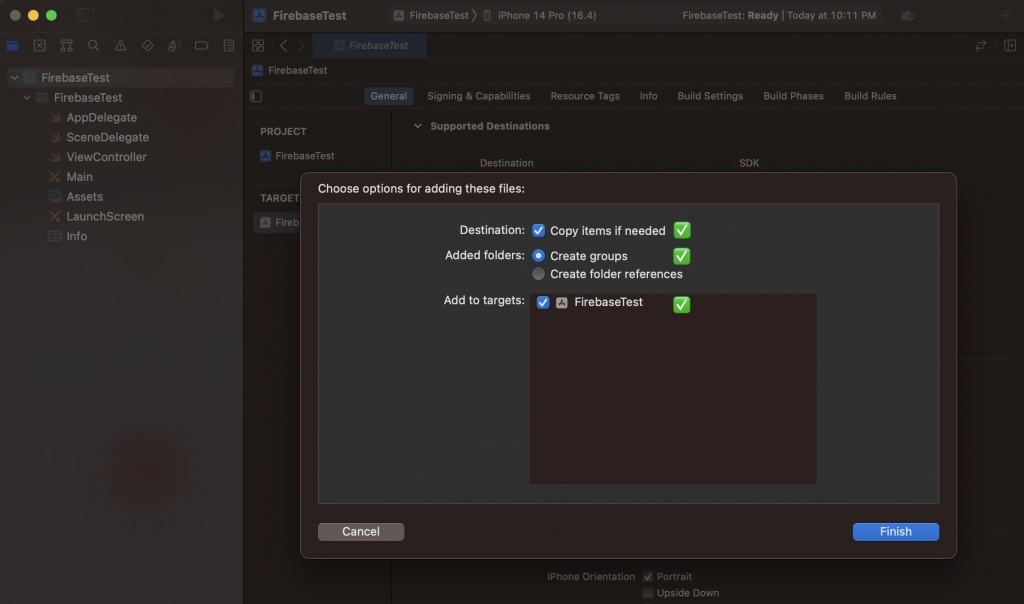Toggle FirebaseTest target checkbox in Add to targets

(543, 302)
